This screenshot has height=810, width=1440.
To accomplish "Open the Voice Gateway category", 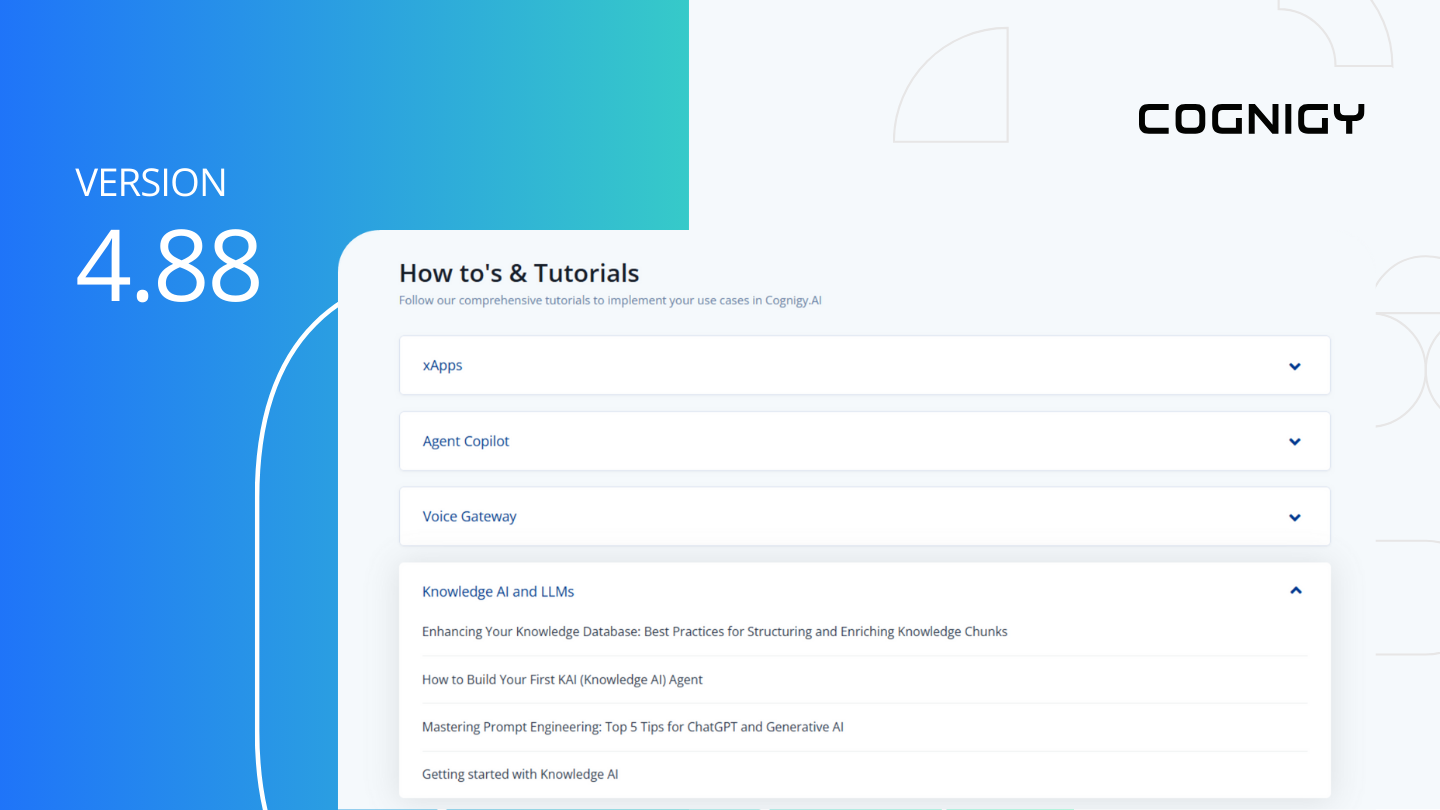I will (x=469, y=516).
